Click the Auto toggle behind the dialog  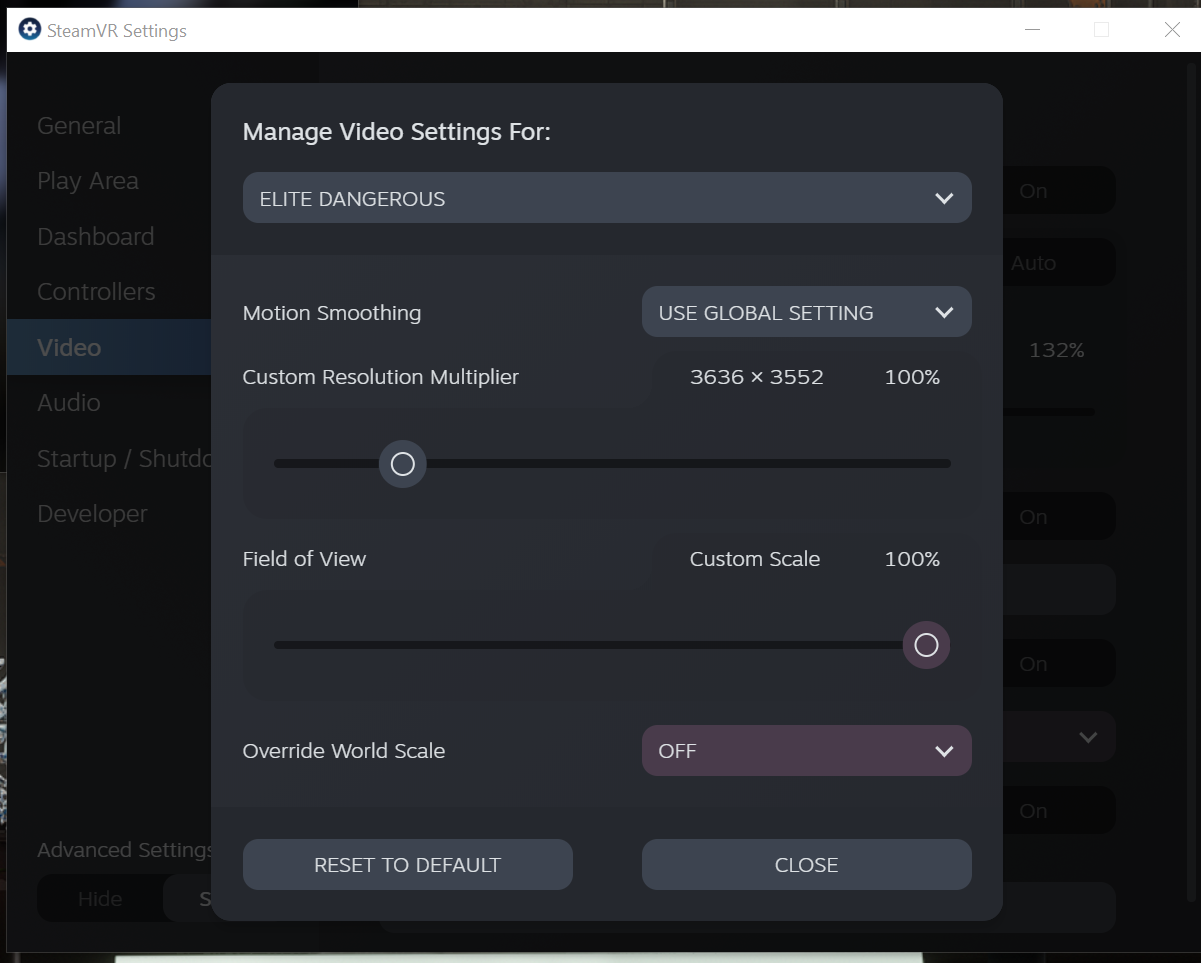point(1058,263)
